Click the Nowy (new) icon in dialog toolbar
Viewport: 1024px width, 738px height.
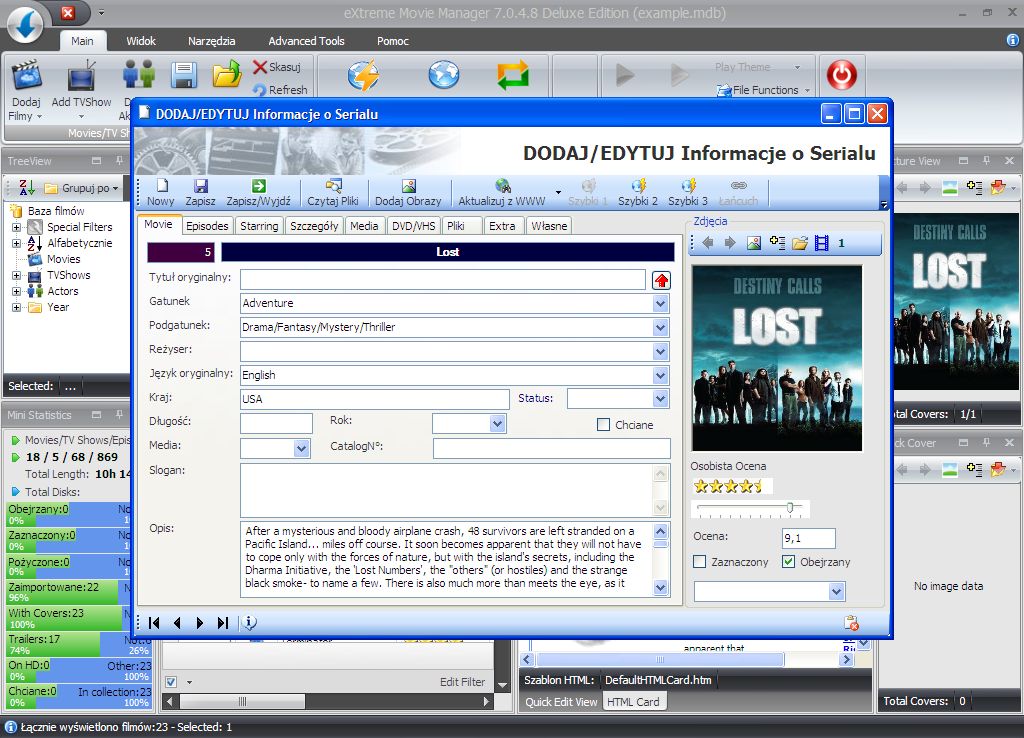161,186
